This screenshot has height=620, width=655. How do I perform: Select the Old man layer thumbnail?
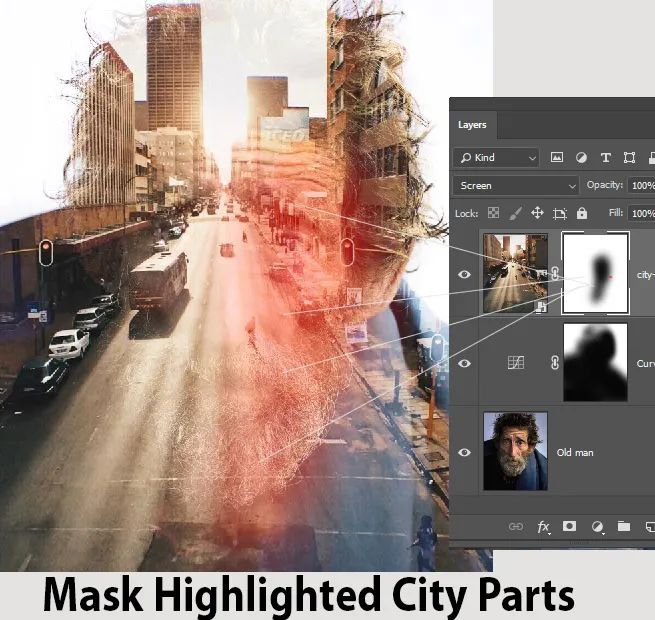[515, 451]
